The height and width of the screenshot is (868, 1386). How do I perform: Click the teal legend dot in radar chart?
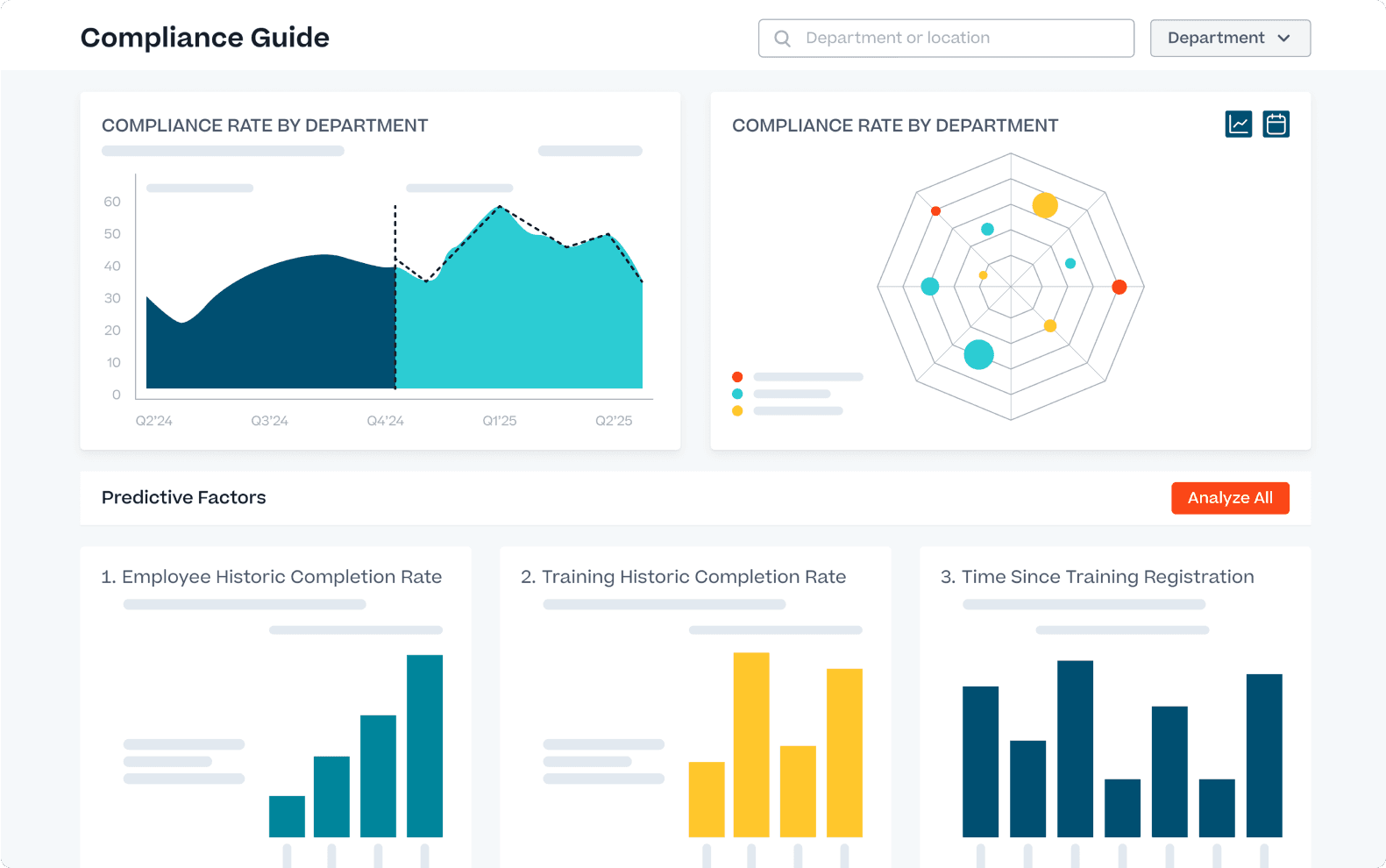pos(737,394)
